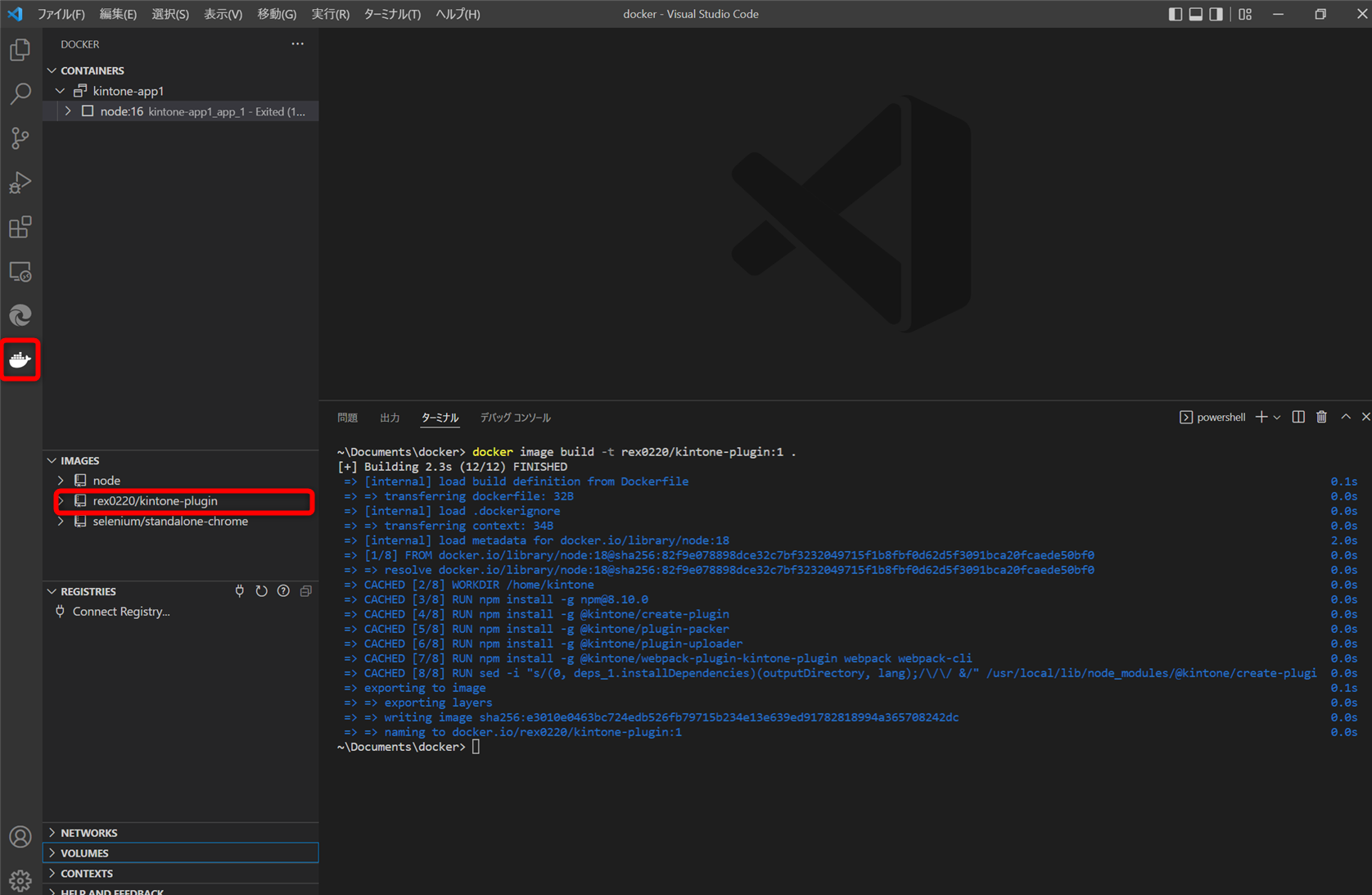Open the ヘルプ(H) menu
Viewport: 1372px width, 895px height.
click(458, 14)
